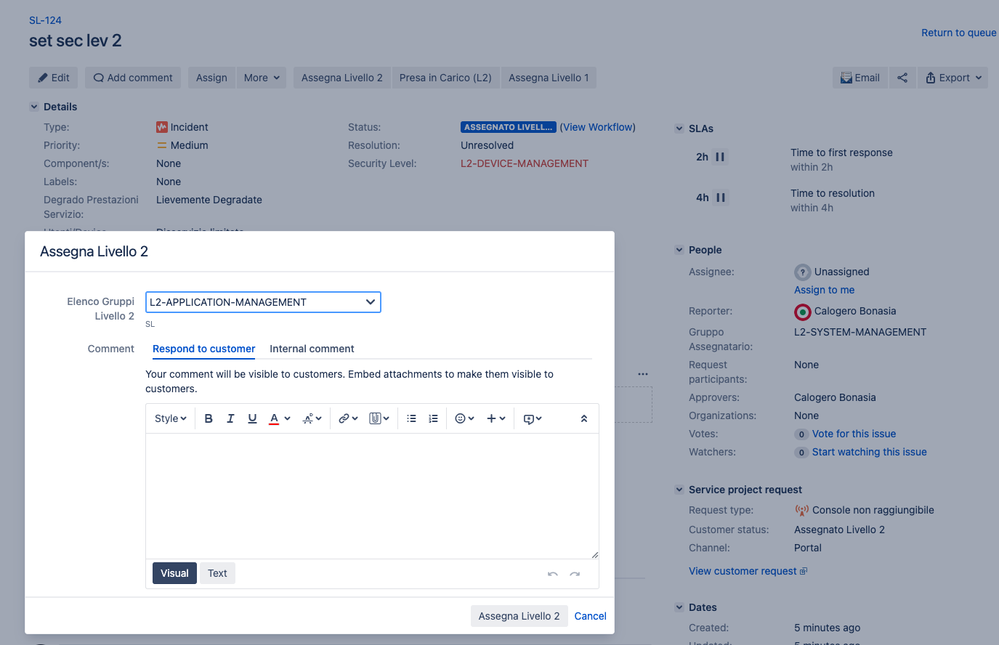Click Return to queue link
Screen dimensions: 999x645
coord(958,33)
